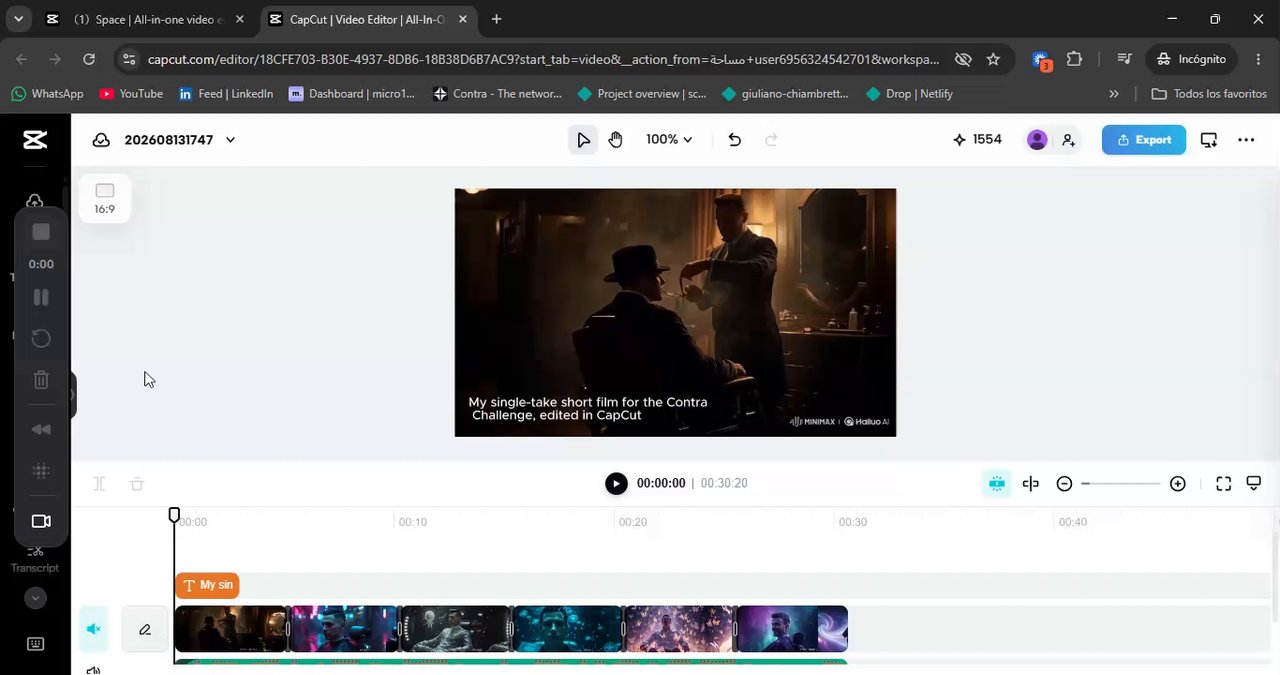Toggle the timeline magnet snapping
The image size is (1280, 675).
tap(997, 484)
